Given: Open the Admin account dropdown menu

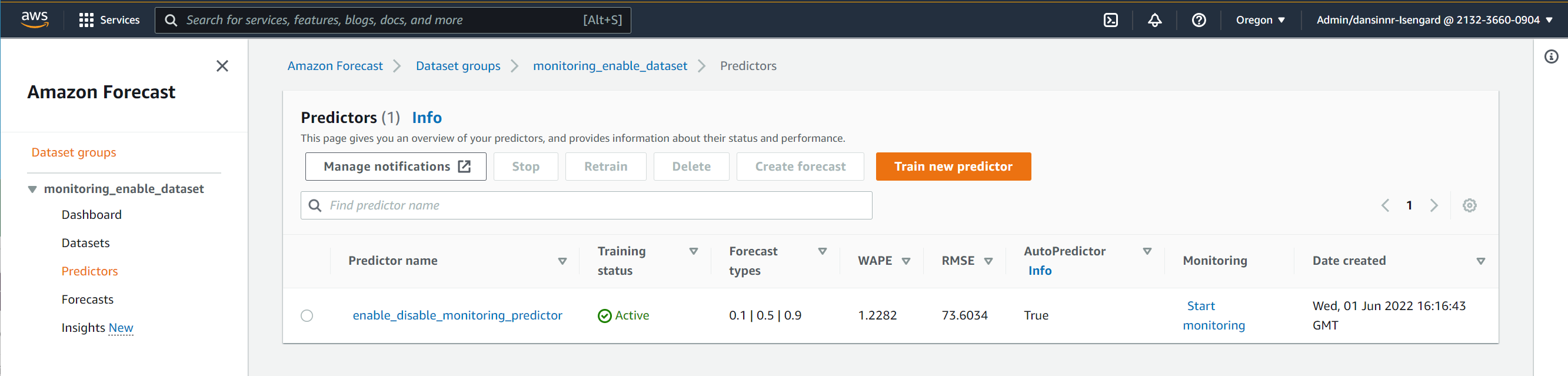Looking at the screenshot, I should (x=1434, y=20).
